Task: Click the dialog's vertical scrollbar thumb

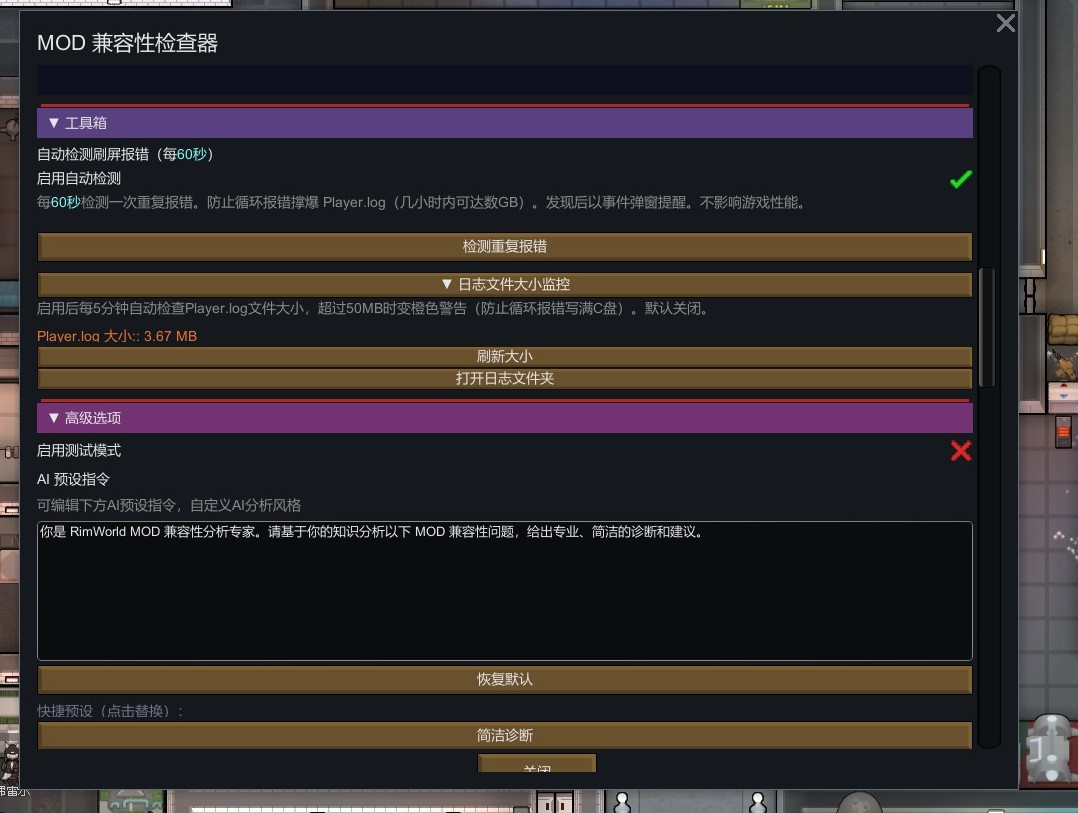Action: (987, 328)
